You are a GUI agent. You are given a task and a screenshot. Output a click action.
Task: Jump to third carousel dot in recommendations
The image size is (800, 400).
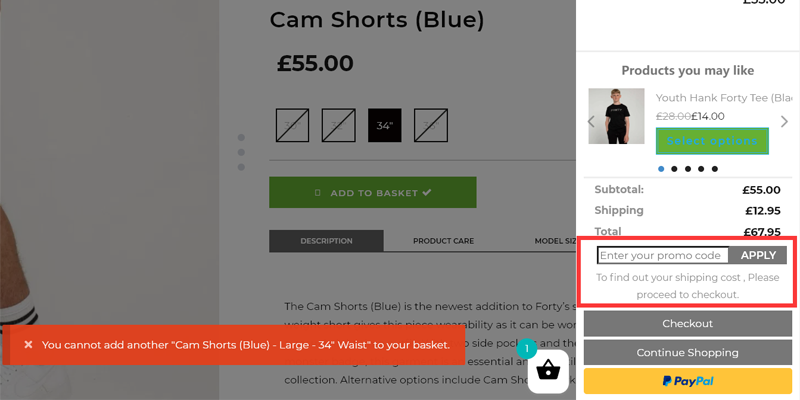(x=688, y=169)
